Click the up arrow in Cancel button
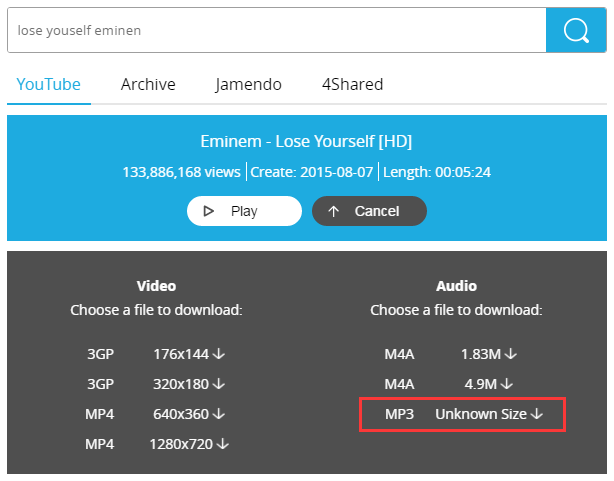This screenshot has width=614, height=481. [333, 212]
